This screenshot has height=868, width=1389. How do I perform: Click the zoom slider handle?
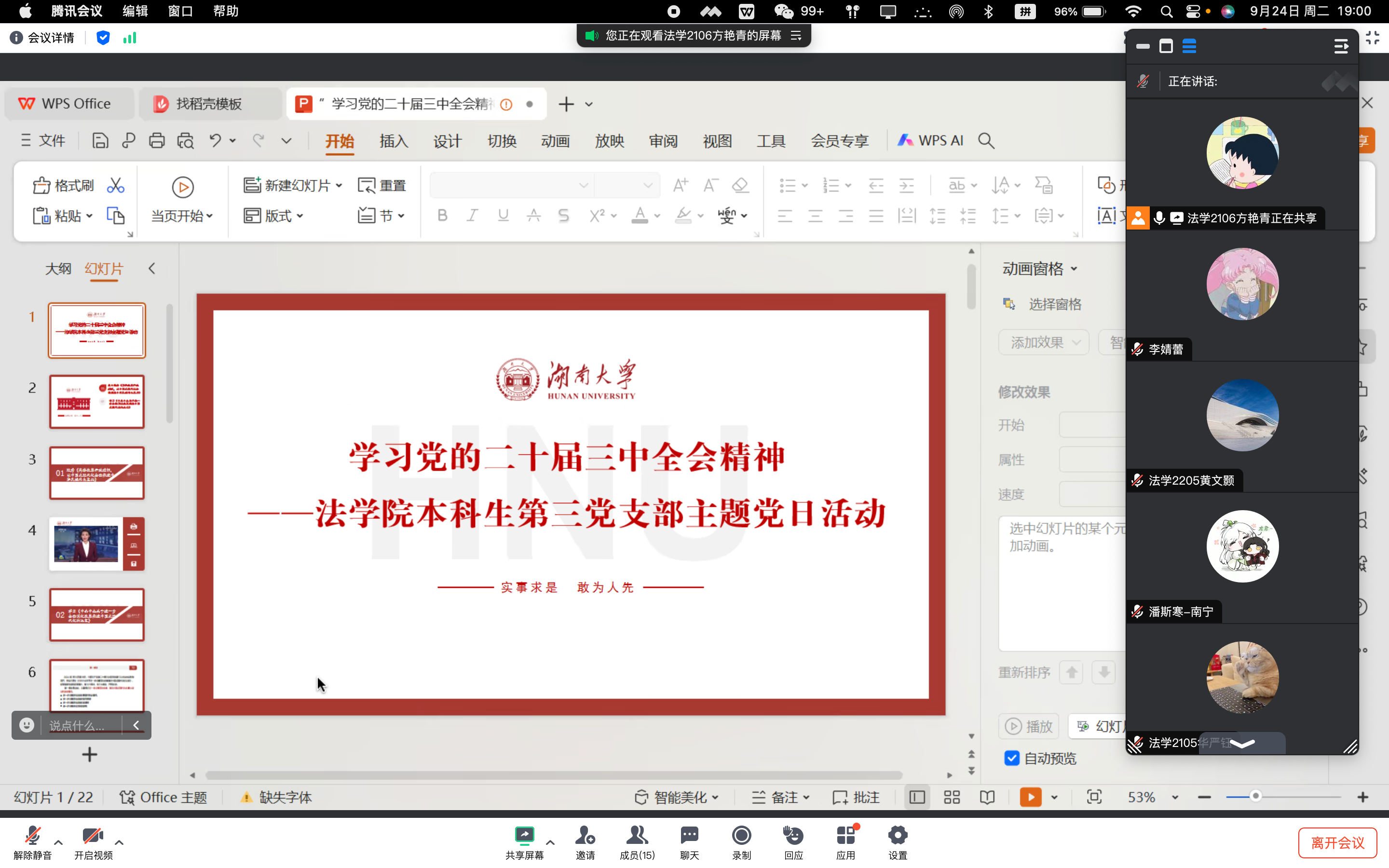tap(1255, 796)
